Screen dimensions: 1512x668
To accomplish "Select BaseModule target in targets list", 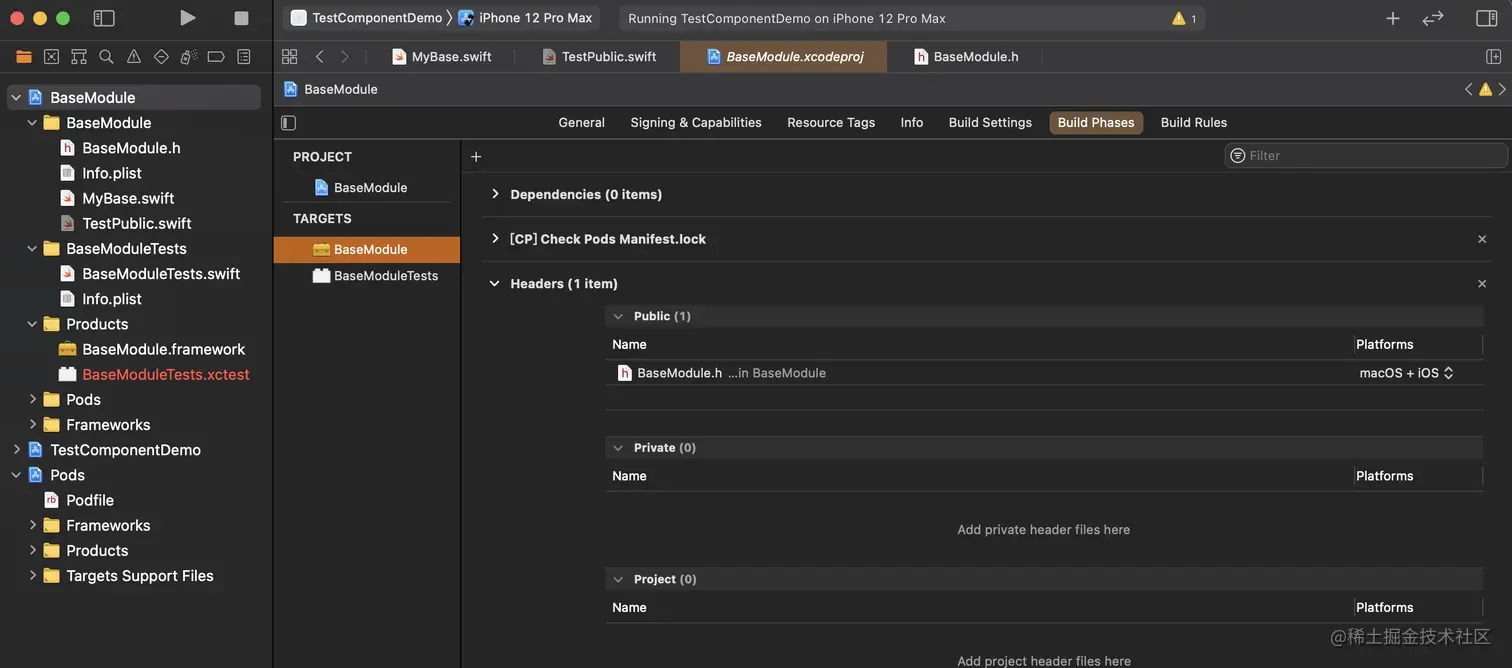I will tap(367, 250).
